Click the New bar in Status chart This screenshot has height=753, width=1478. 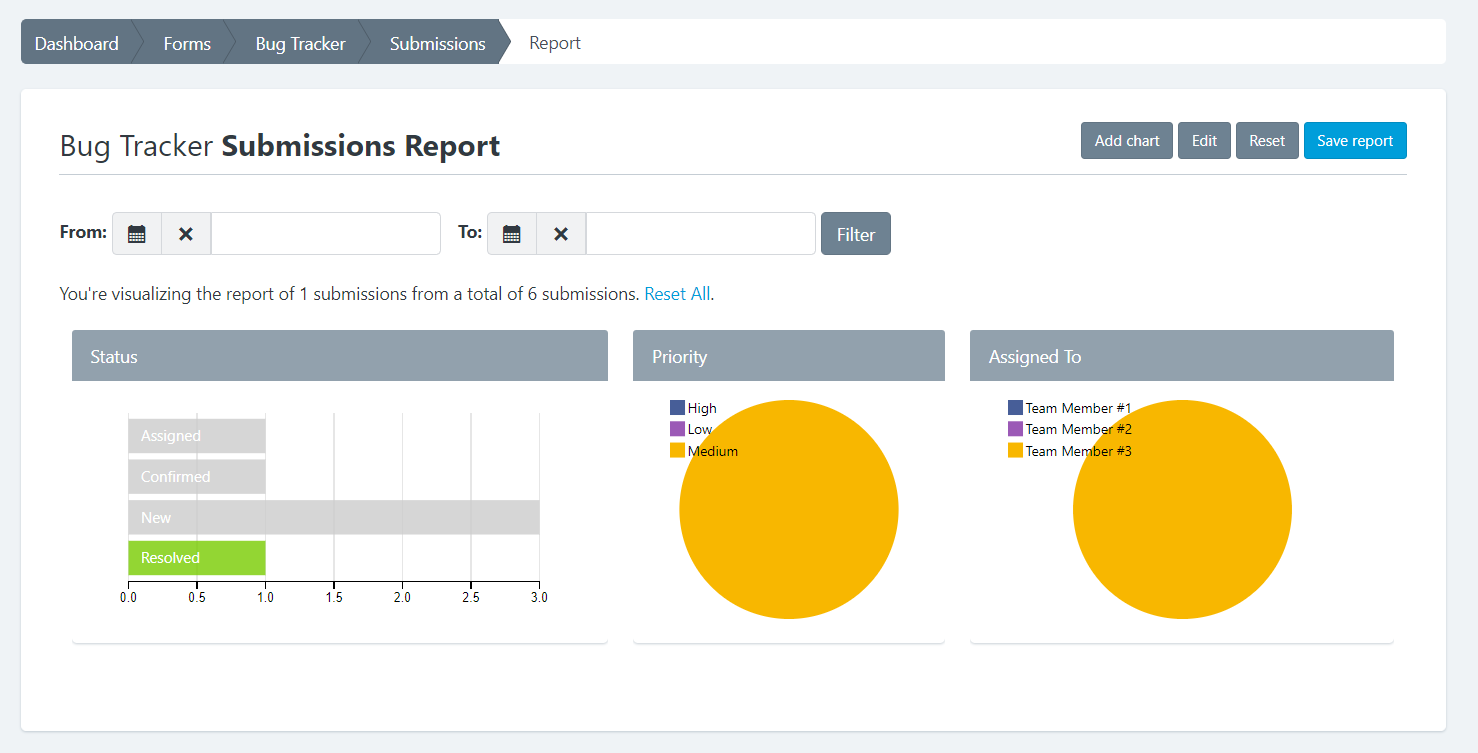pyautogui.click(x=333, y=518)
